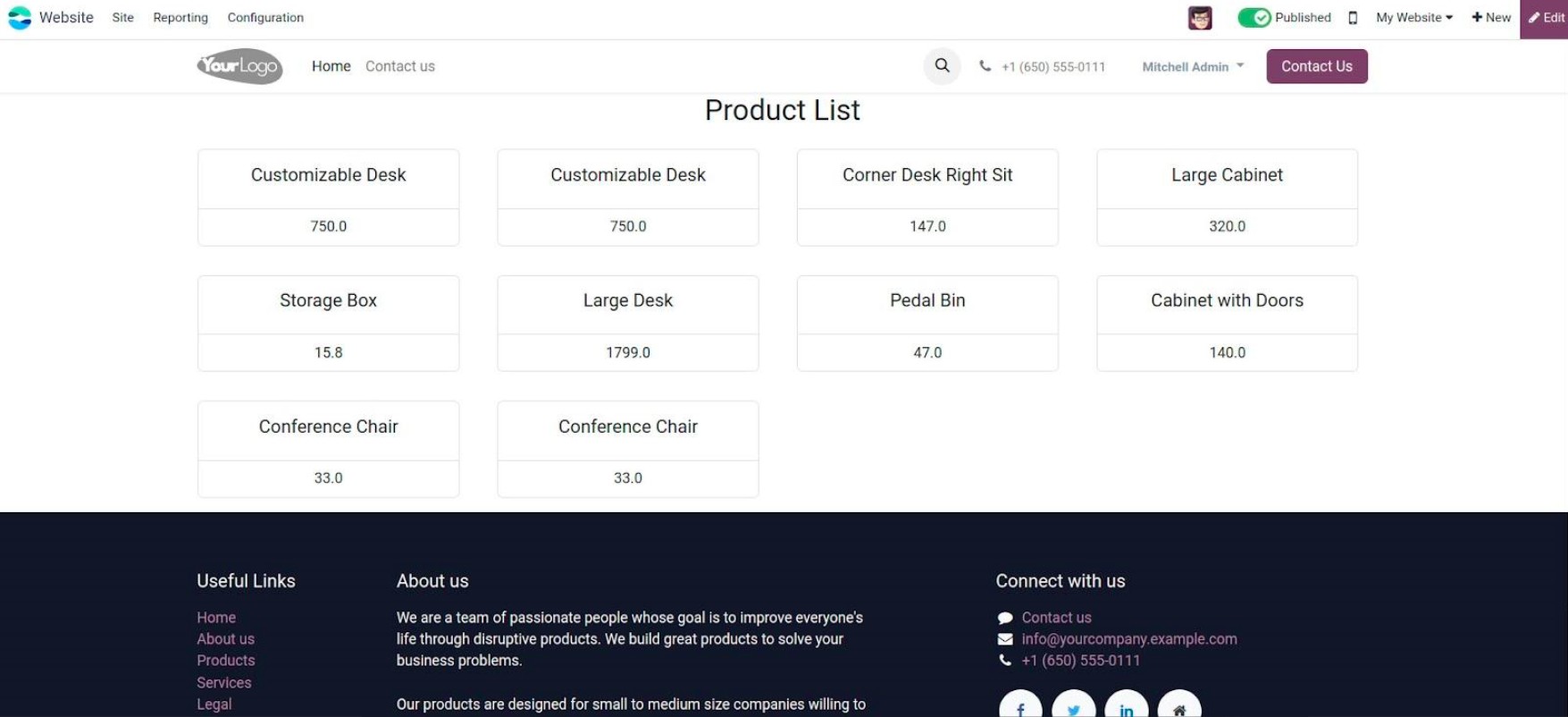Open the Products footer link

[x=225, y=660]
